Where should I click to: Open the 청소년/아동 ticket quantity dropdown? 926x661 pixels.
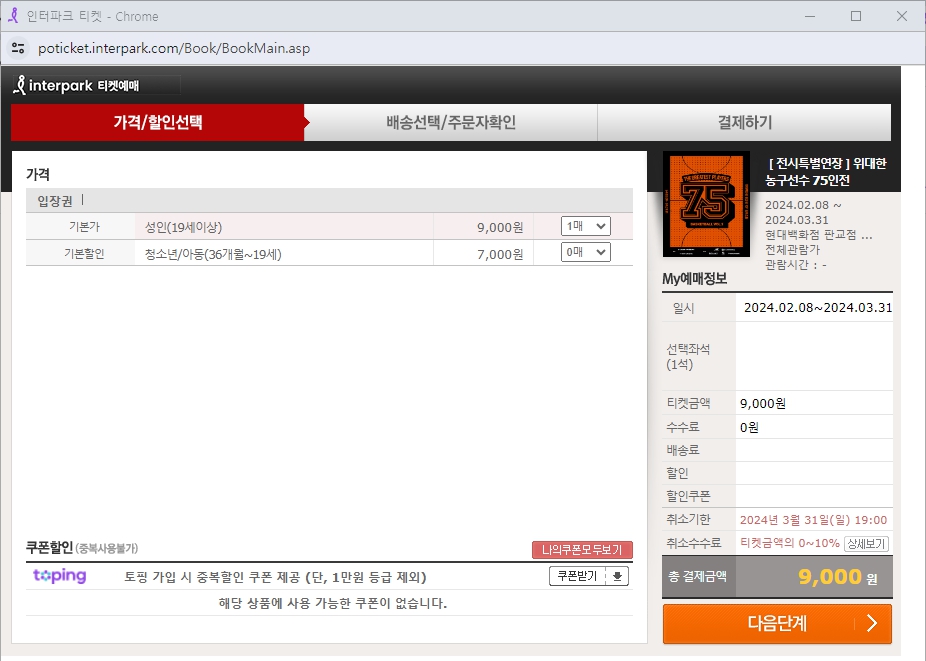tap(585, 253)
